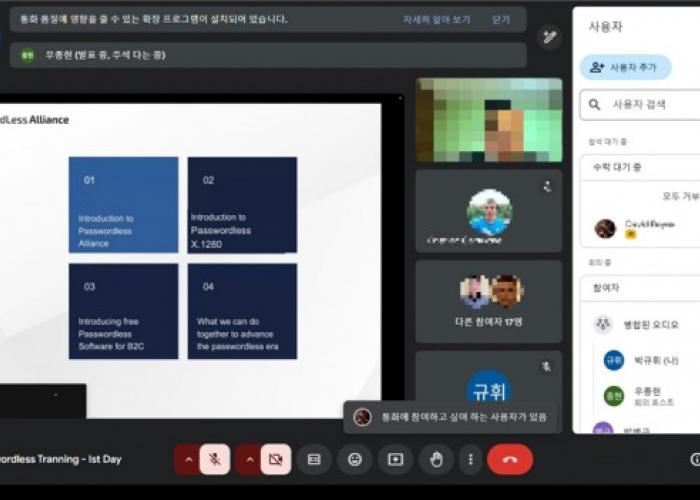
Task: Send an emoji reaction
Action: tap(355, 459)
